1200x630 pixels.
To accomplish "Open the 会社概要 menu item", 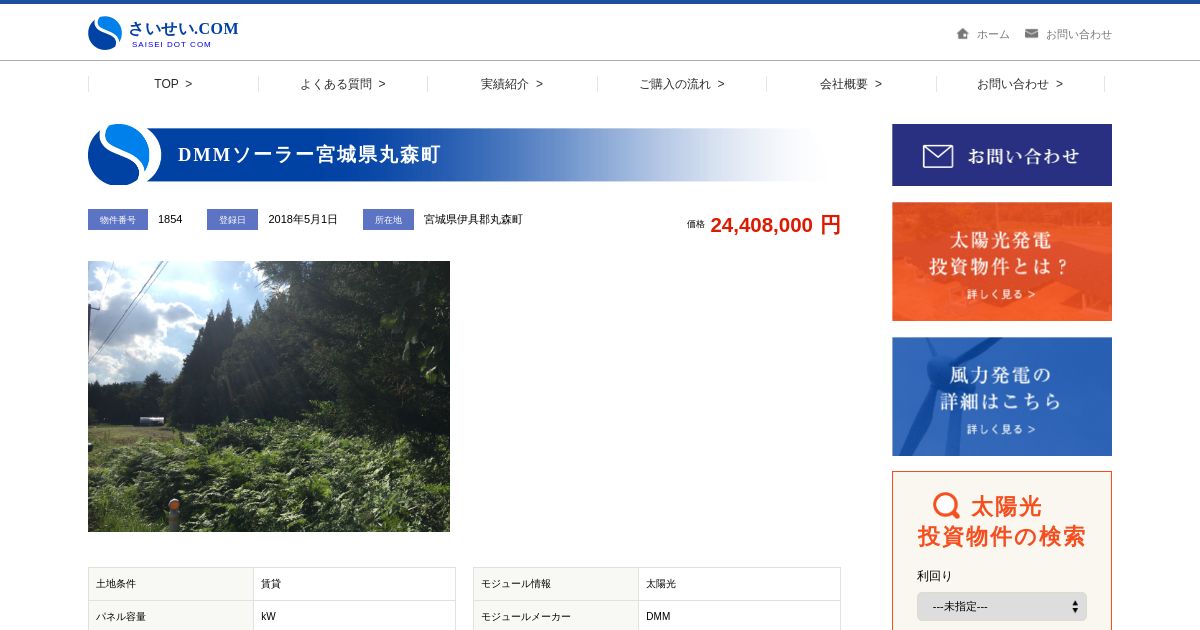I will pos(851,84).
